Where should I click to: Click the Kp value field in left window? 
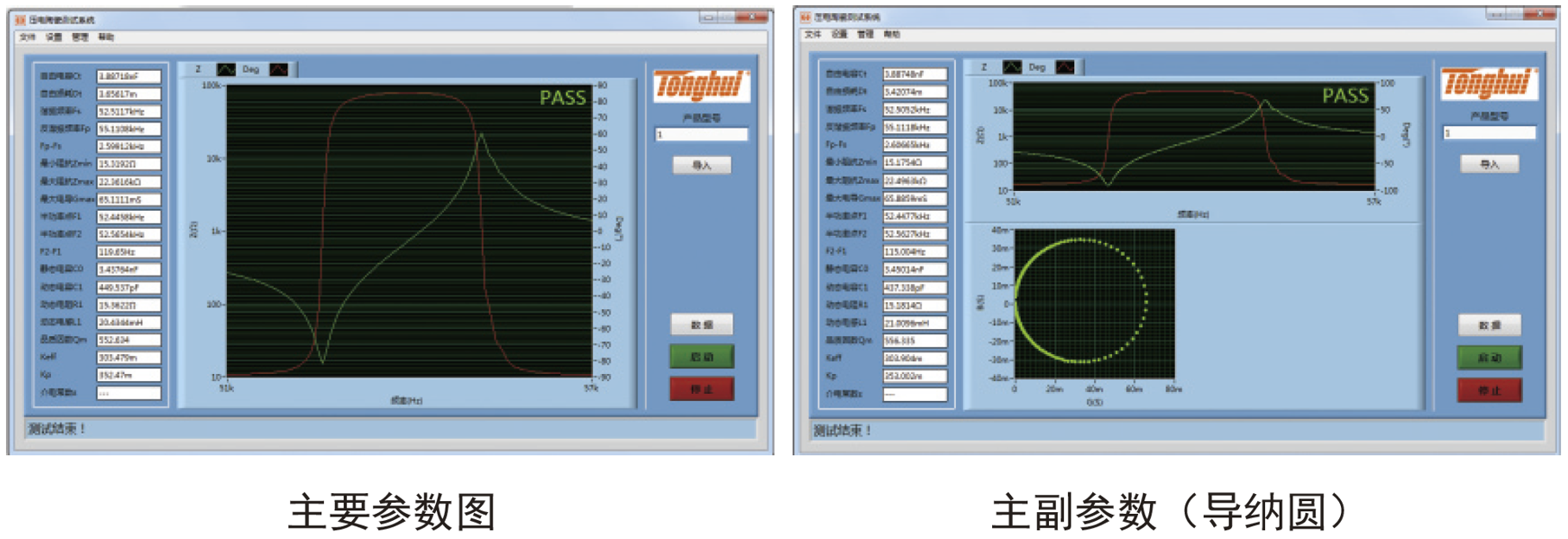pyautogui.click(x=129, y=375)
